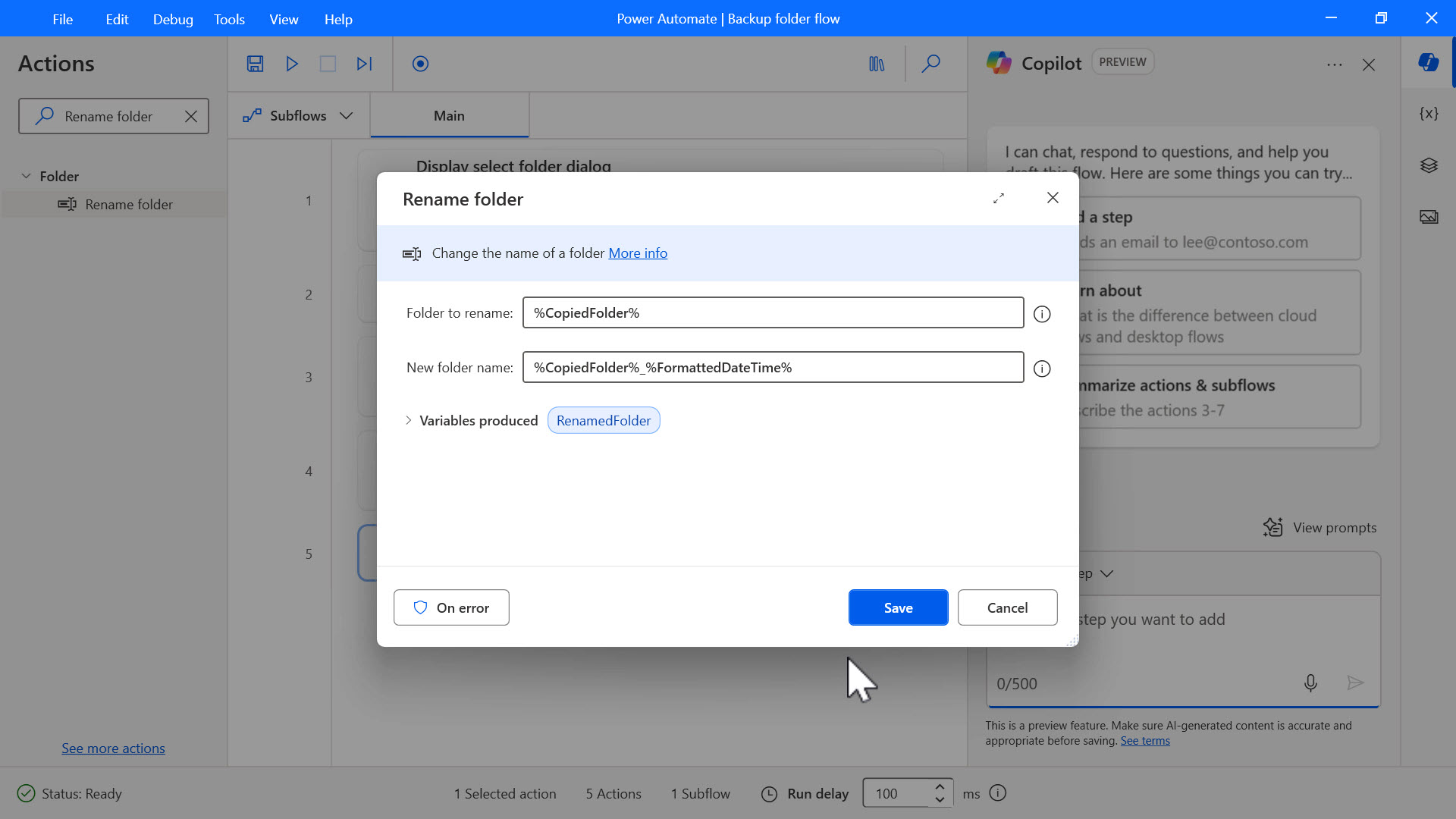Activate the microphone in Copilot prompt
This screenshot has height=819, width=1456.
pyautogui.click(x=1310, y=682)
